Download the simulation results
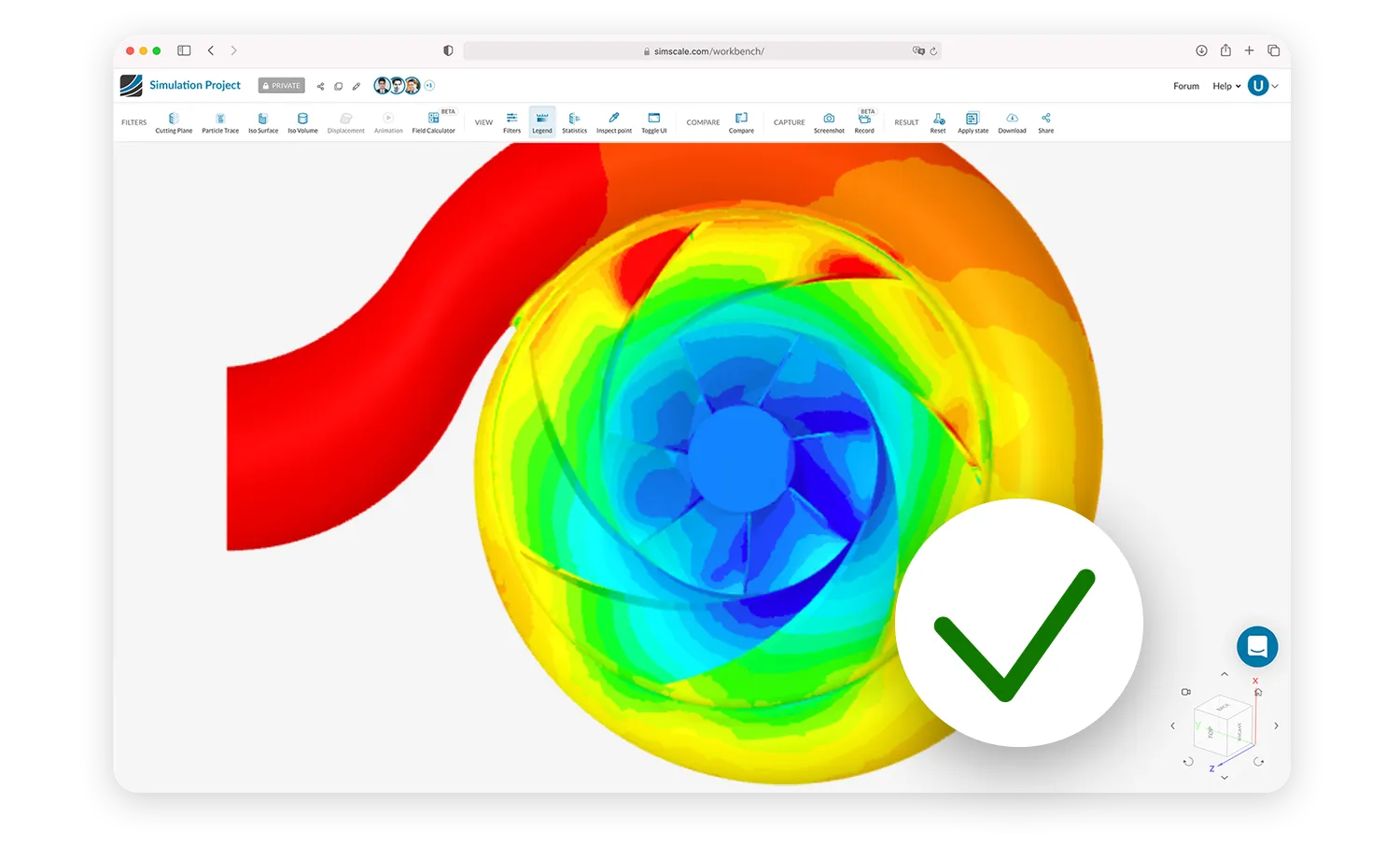Image resolution: width=1400 pixels, height=859 pixels. pyautogui.click(x=1012, y=122)
